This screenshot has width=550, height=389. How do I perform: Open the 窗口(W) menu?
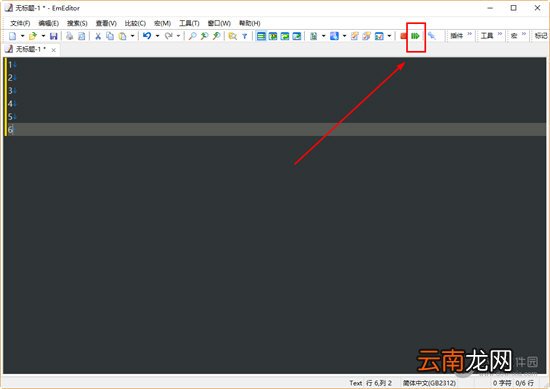pyautogui.click(x=219, y=23)
